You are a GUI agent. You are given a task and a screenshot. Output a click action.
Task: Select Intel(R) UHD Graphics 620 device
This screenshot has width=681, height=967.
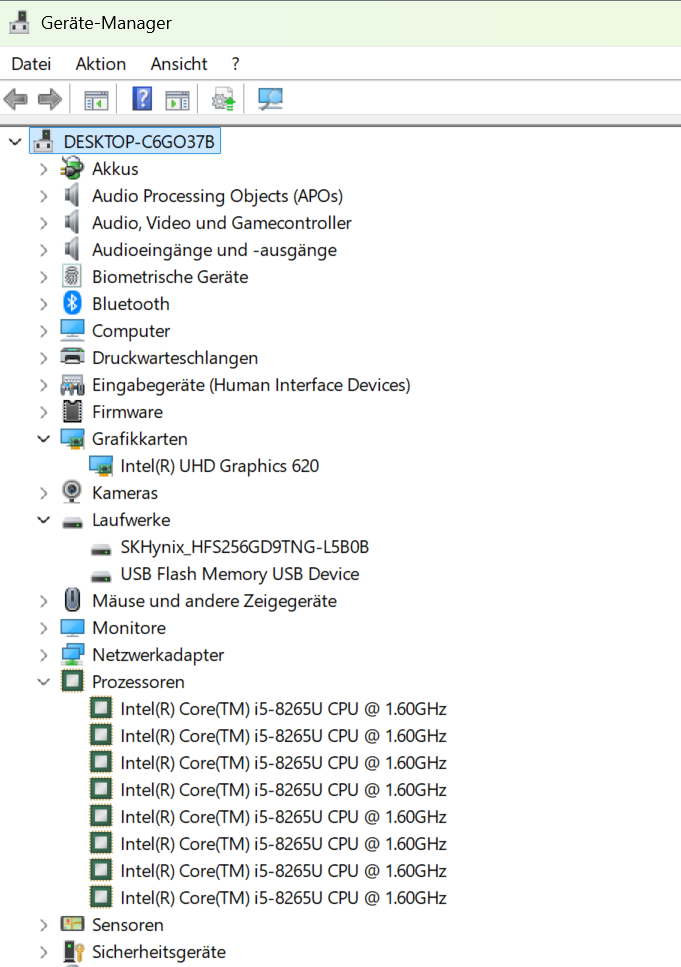[220, 466]
